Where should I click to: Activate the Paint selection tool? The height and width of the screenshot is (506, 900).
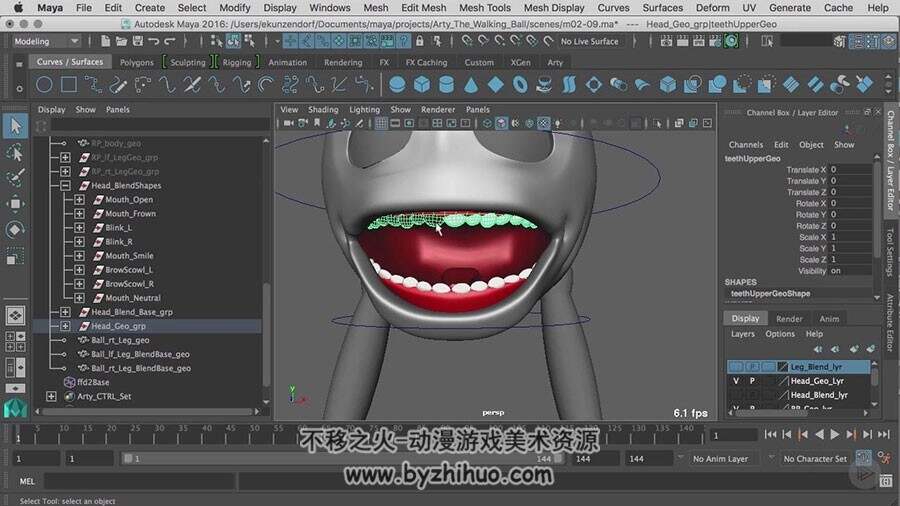click(x=15, y=178)
